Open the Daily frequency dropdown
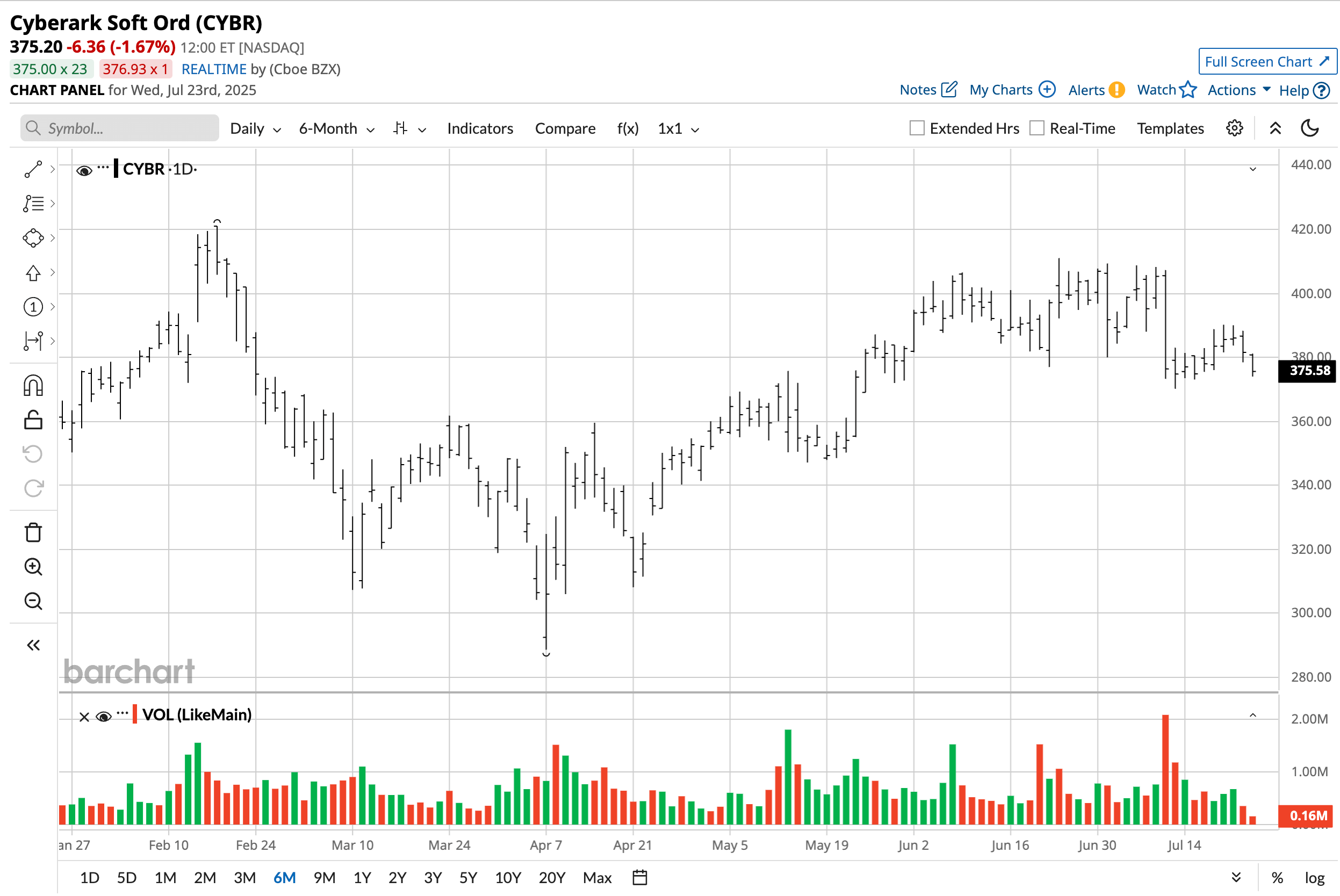1340x896 pixels. tap(255, 128)
